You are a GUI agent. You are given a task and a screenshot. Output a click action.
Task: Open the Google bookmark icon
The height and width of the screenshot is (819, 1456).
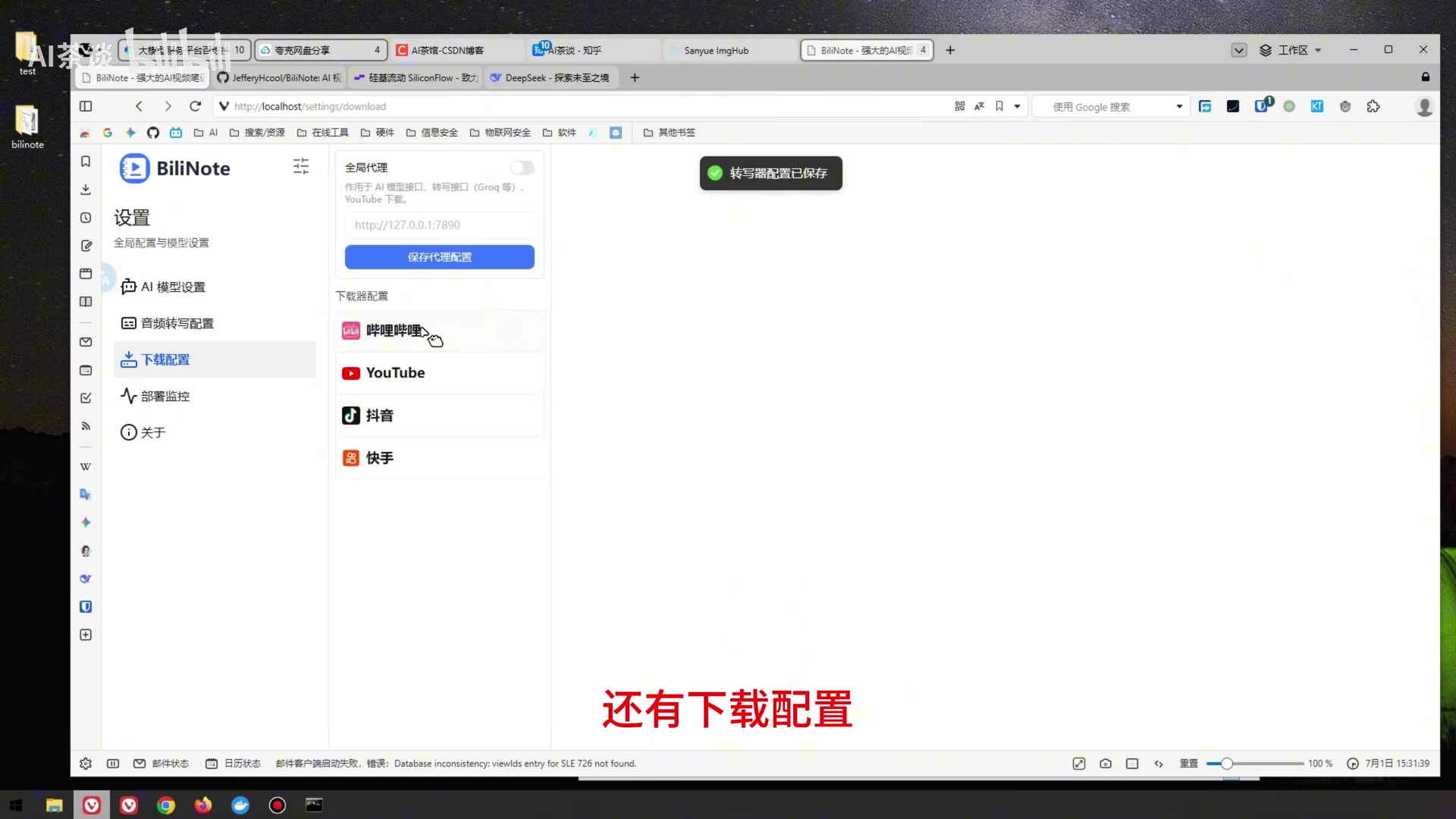point(108,133)
